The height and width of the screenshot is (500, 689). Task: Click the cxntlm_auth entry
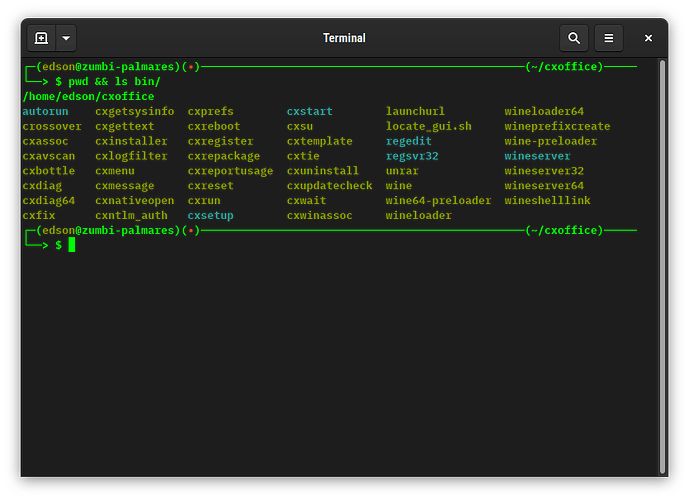(131, 215)
